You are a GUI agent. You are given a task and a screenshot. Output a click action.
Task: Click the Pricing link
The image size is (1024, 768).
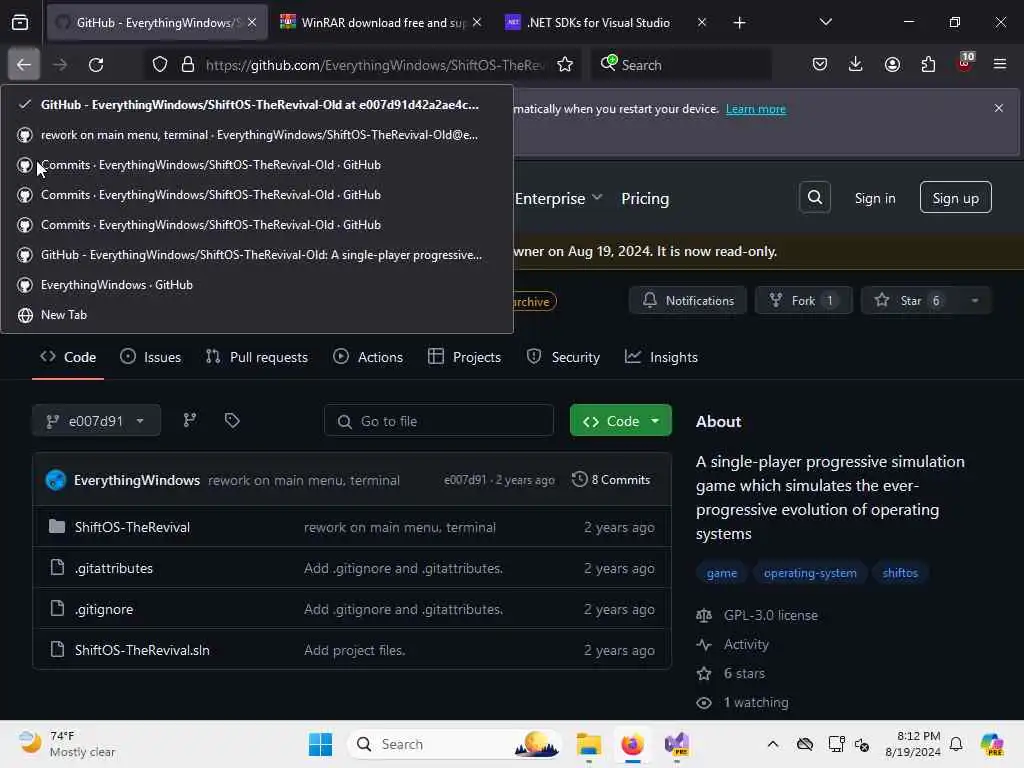coord(645,199)
